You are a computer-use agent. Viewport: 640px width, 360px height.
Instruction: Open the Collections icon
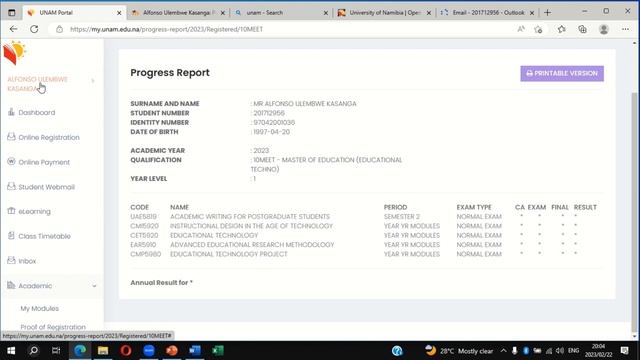click(x=582, y=29)
